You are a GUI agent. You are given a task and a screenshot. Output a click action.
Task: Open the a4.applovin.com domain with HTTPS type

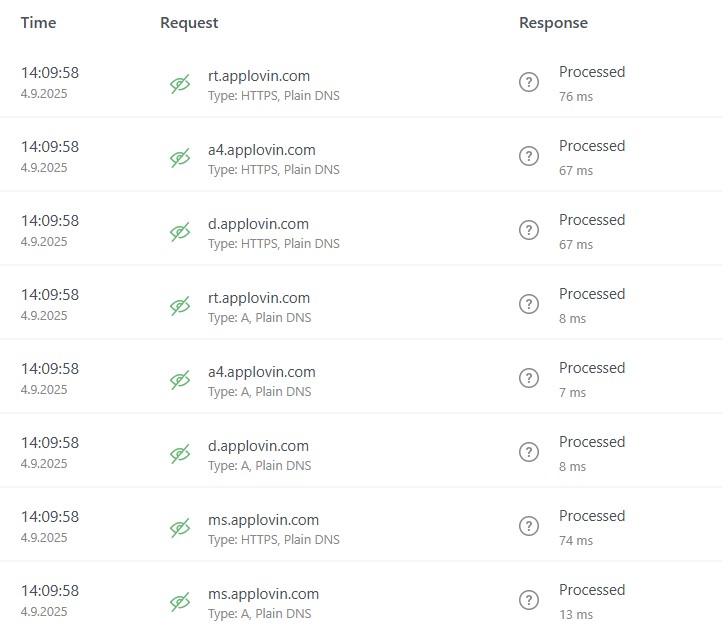[262, 150]
